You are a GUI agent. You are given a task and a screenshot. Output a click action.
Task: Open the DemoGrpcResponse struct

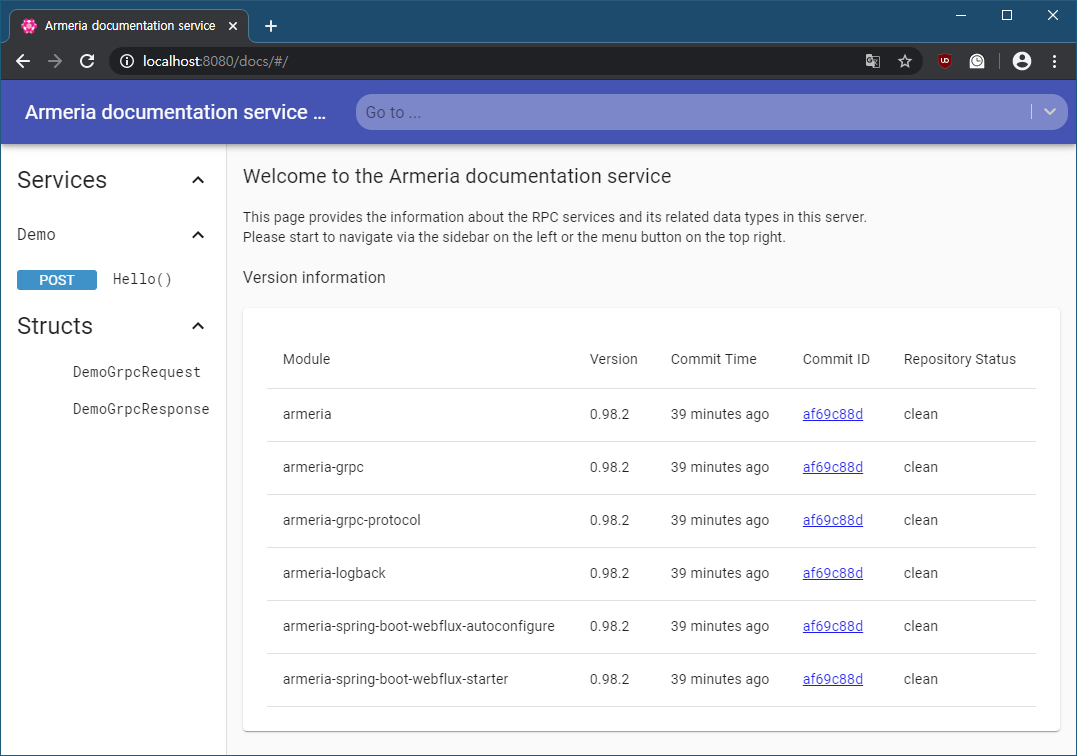[x=141, y=409]
